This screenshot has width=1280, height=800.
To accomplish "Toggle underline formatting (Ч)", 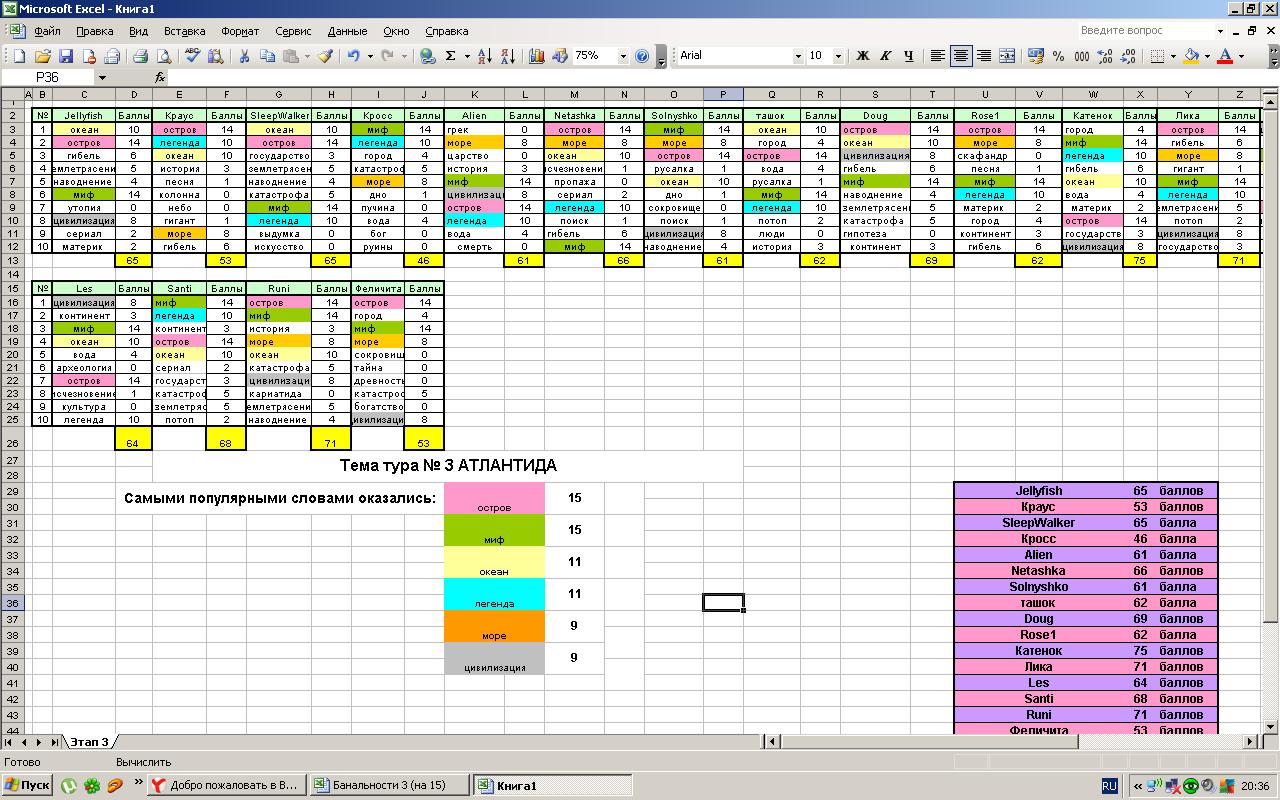I will coord(909,56).
